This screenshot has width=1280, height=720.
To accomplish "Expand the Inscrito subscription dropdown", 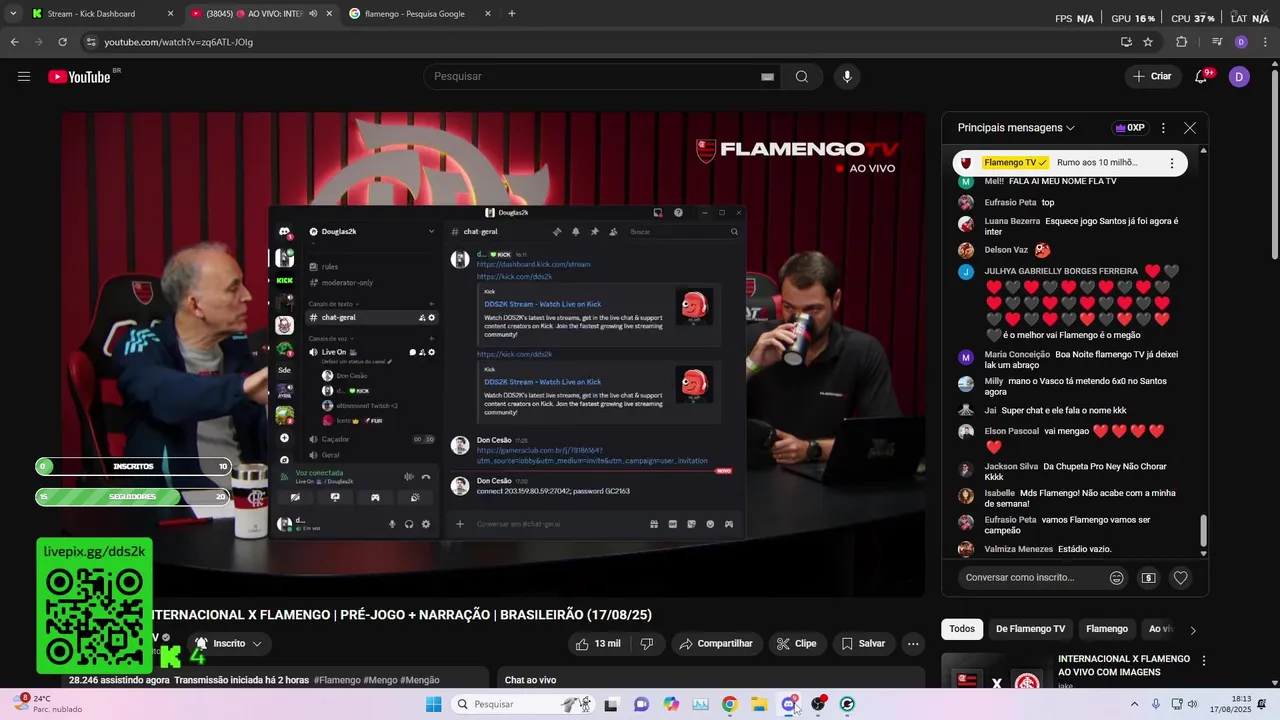I will [x=229, y=644].
